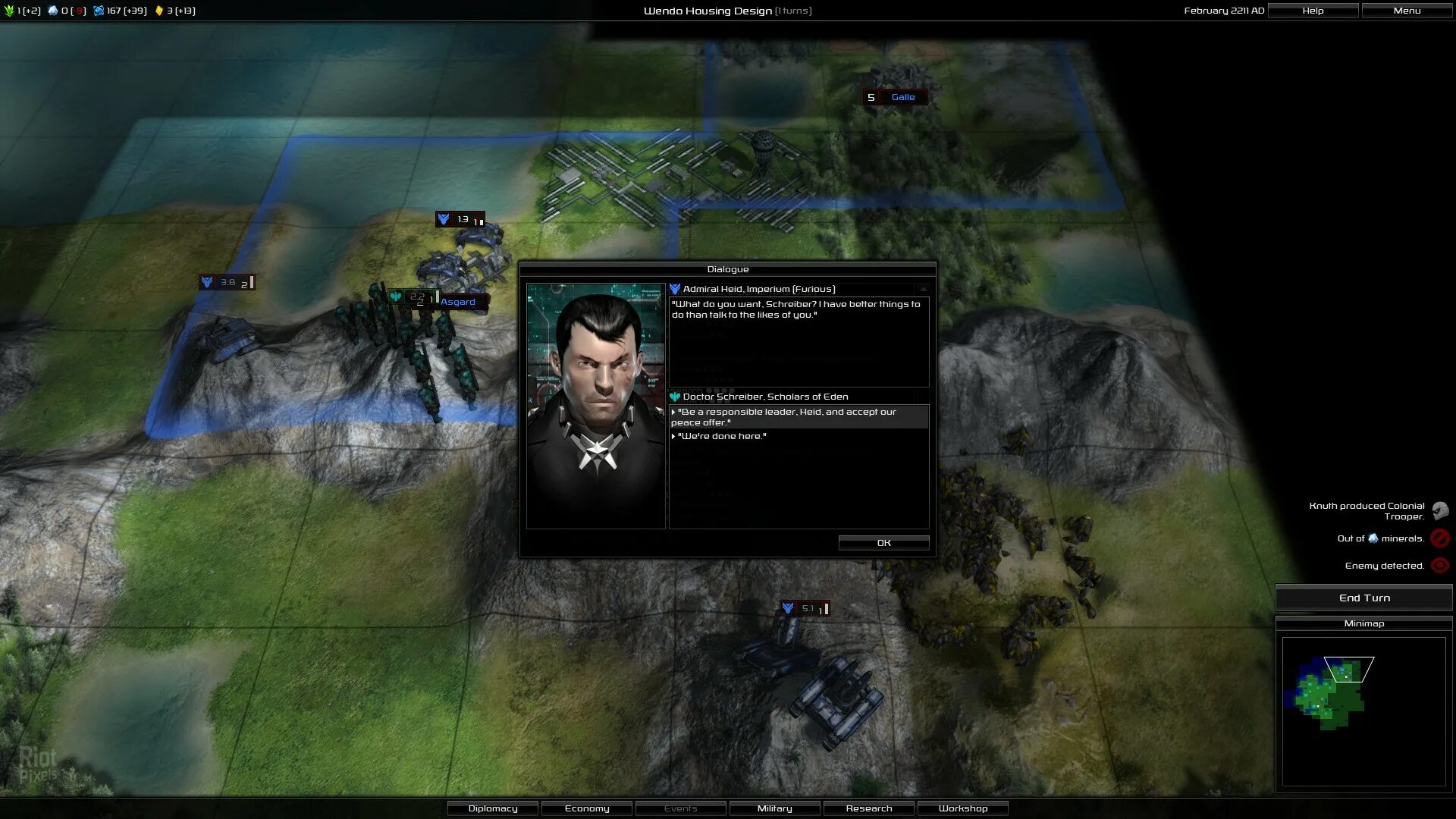The image size is (1456, 819).
Task: Click End Turn button
Action: pos(1364,597)
